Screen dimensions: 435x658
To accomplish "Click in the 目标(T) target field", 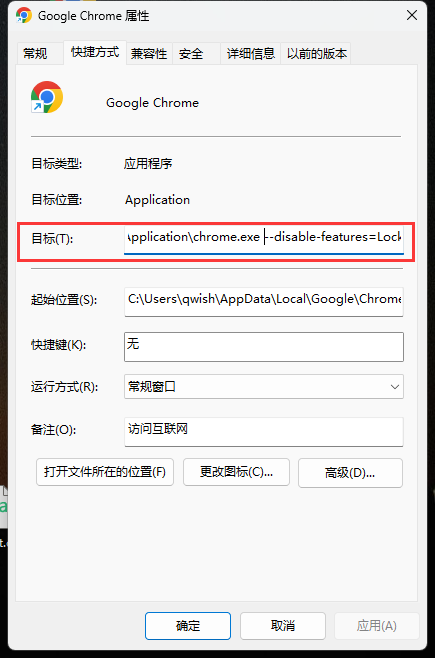I will click(x=264, y=239).
